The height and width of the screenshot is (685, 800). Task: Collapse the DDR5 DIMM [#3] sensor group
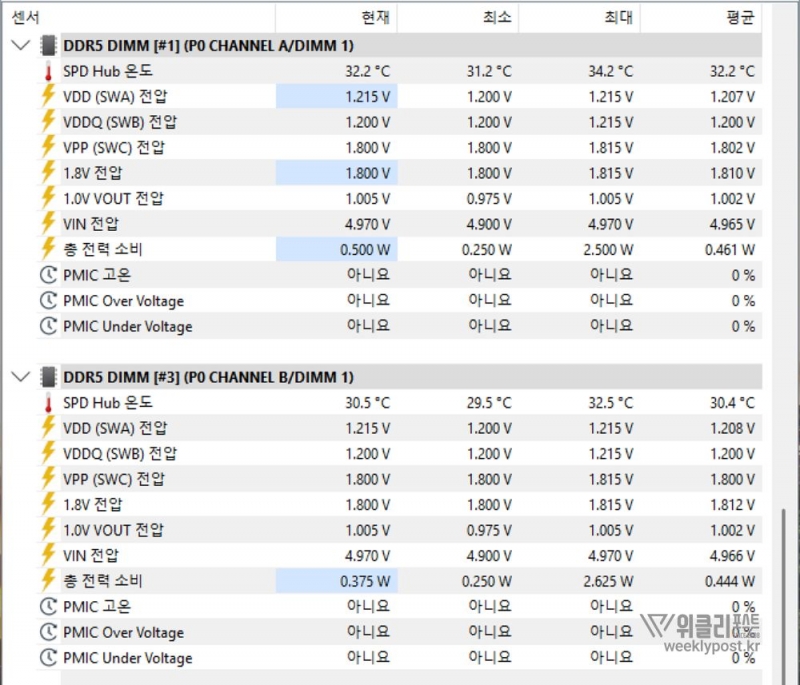point(19,377)
